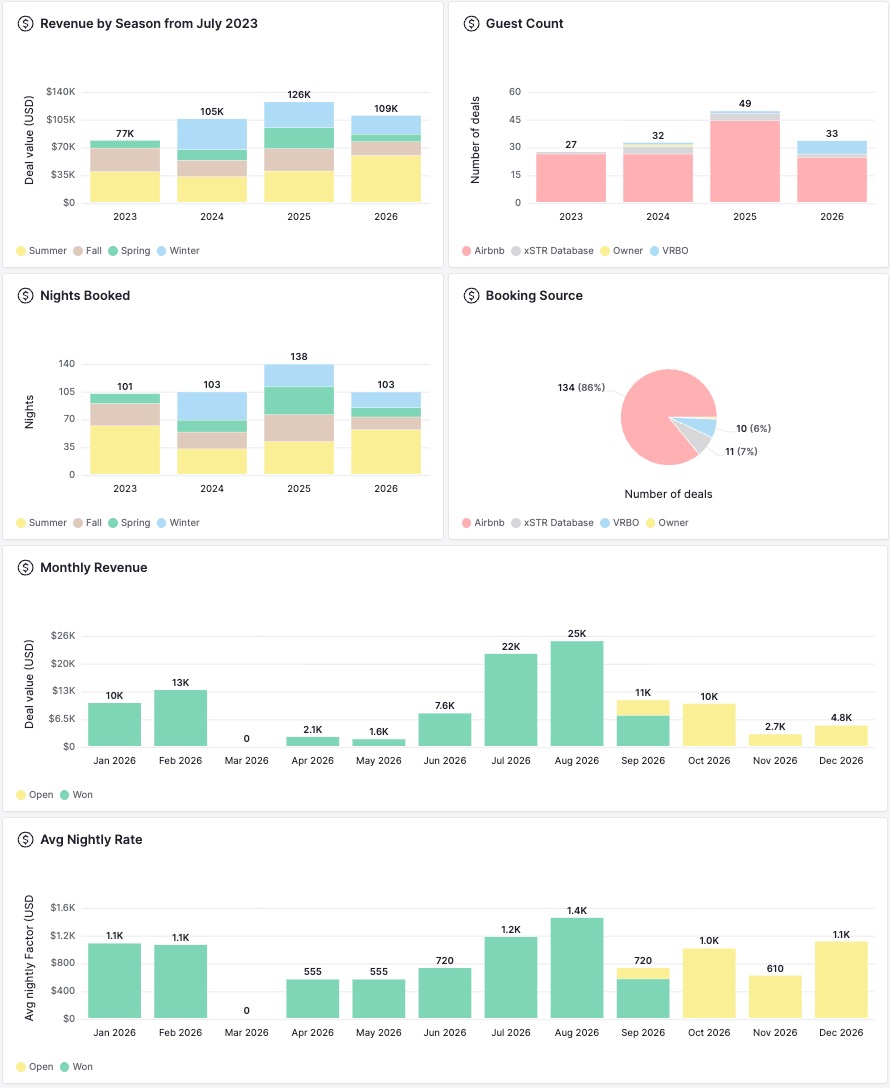This screenshot has height=1088, width=890.
Task: Click the dollar icon next to Booking Source
Action: tap(472, 296)
